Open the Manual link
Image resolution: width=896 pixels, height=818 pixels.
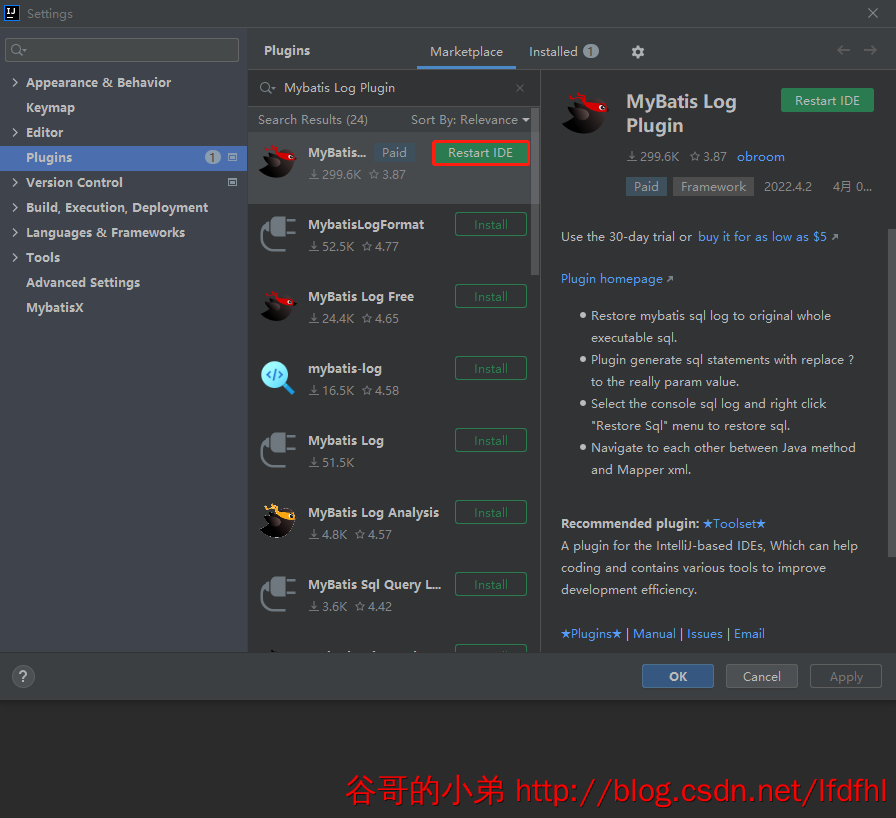click(x=654, y=634)
